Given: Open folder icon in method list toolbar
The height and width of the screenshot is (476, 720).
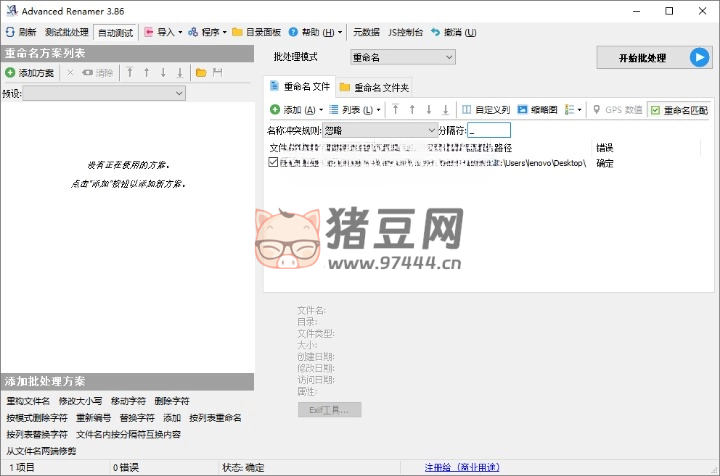Looking at the screenshot, I should click(x=201, y=73).
